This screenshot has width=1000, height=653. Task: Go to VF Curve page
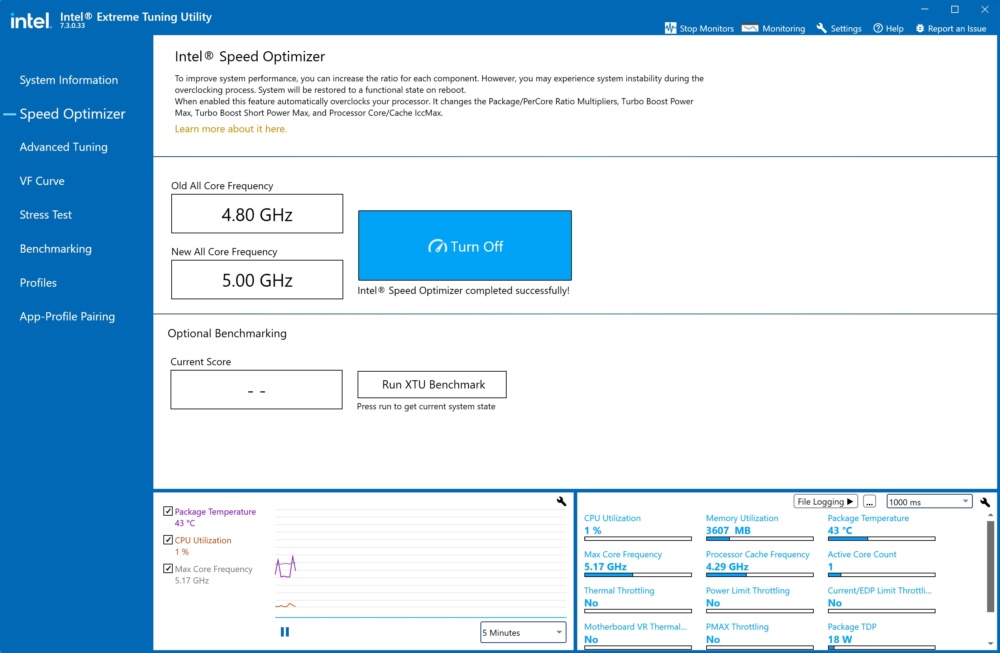pyautogui.click(x=41, y=181)
